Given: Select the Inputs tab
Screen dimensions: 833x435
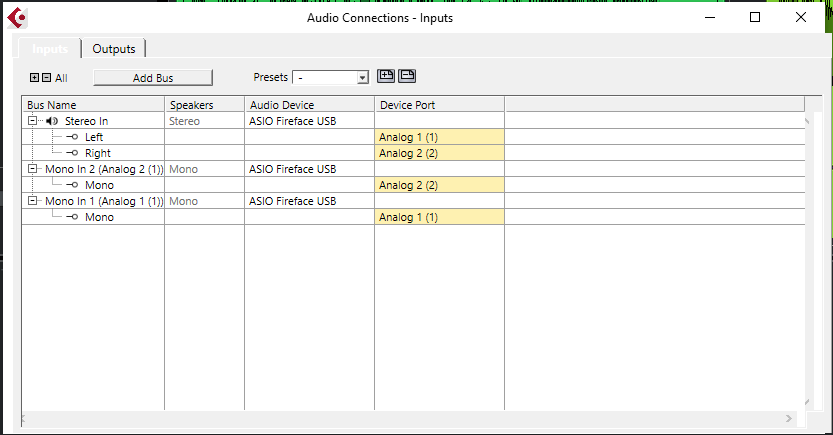Looking at the screenshot, I should point(50,48).
